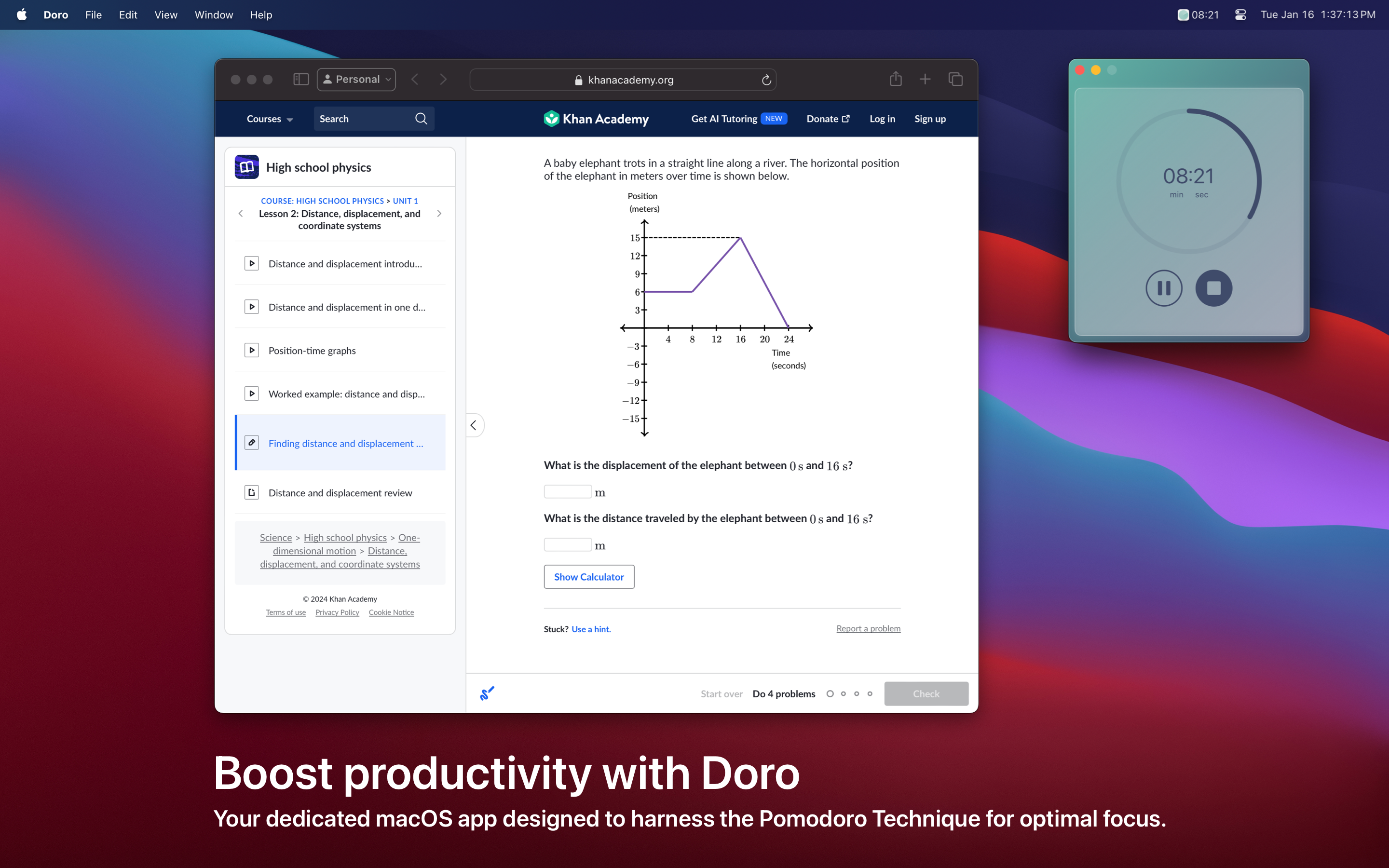Go to the previous lesson arrow
The width and height of the screenshot is (1389, 868).
[x=241, y=214]
